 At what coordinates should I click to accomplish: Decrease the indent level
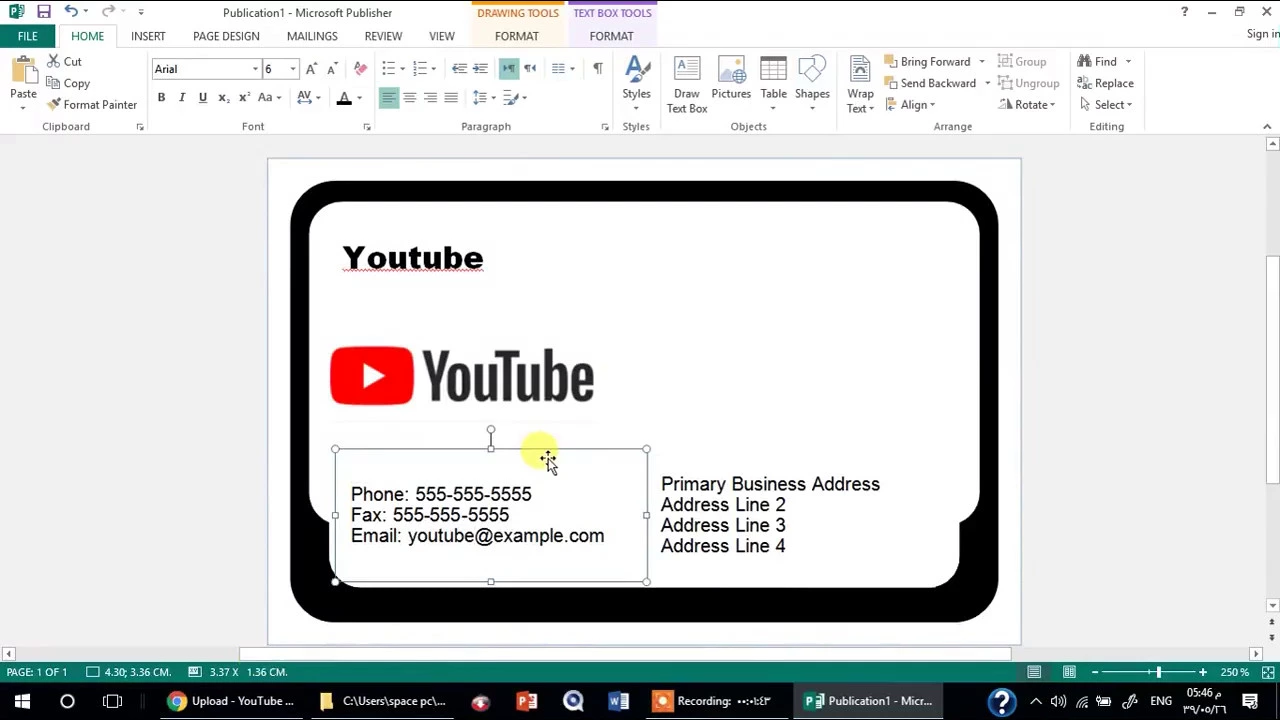pyautogui.click(x=459, y=69)
